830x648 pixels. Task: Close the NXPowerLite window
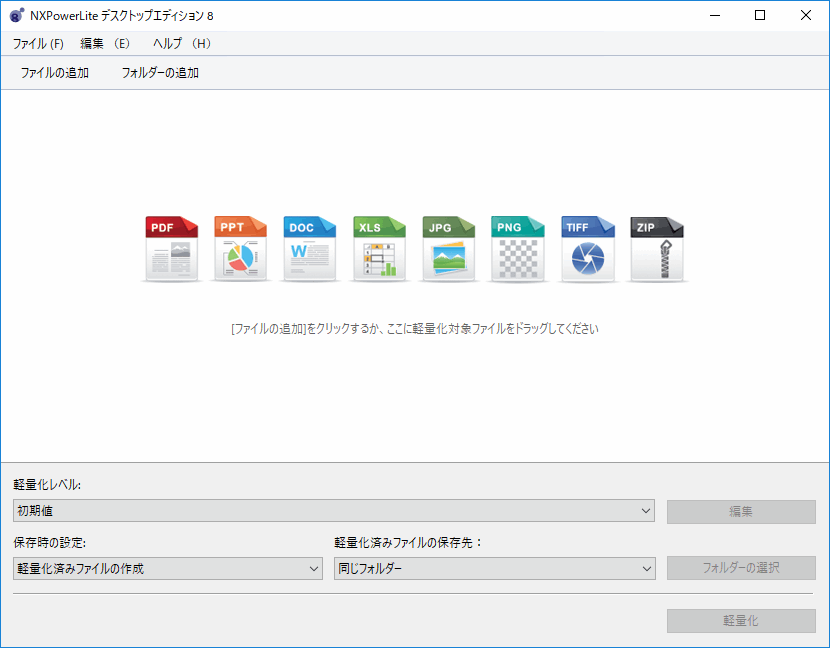806,15
